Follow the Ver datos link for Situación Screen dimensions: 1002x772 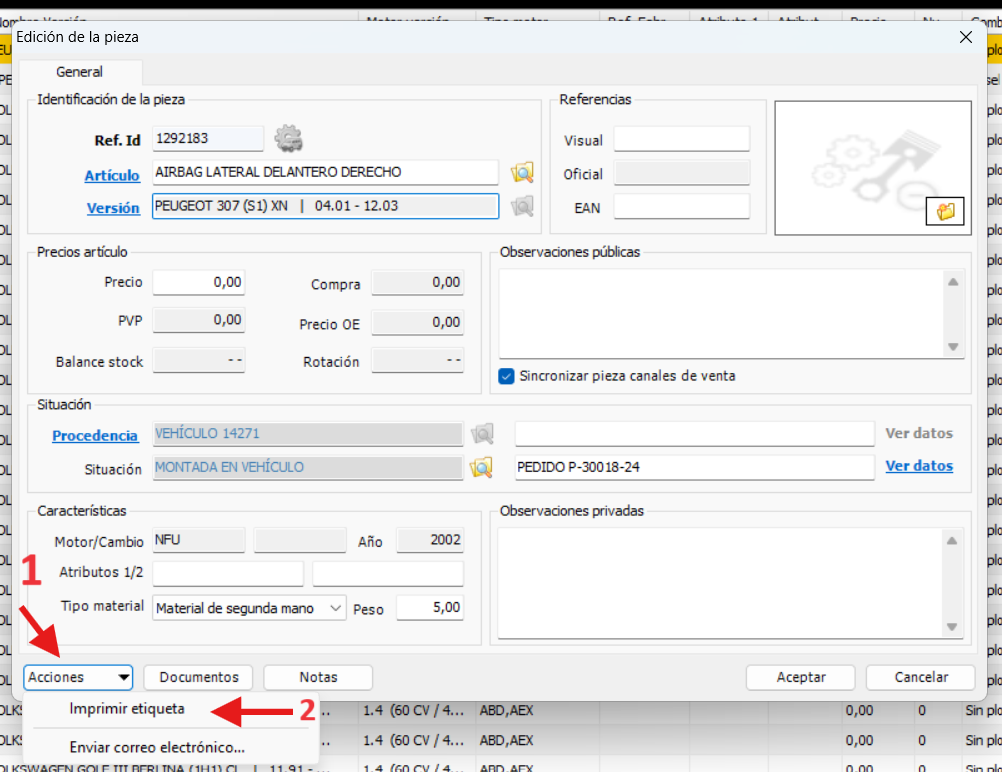click(919, 466)
